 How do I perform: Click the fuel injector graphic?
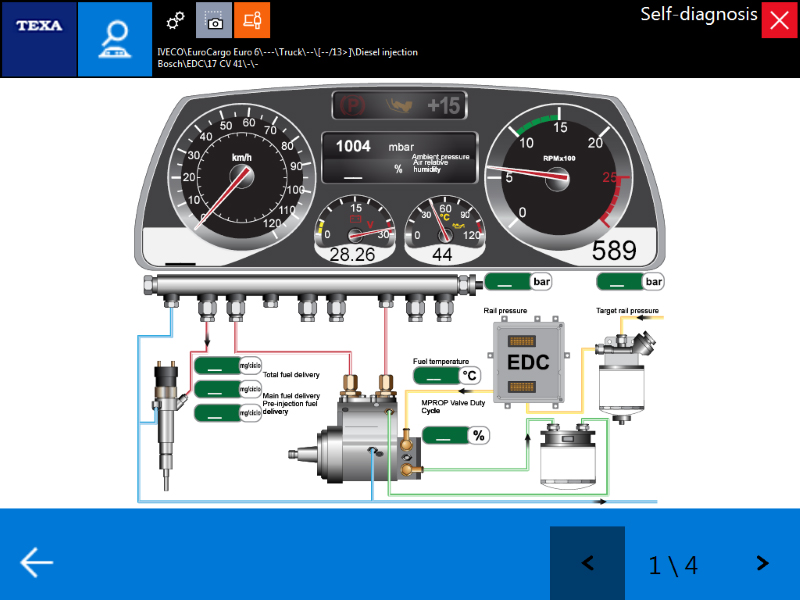tap(168, 424)
